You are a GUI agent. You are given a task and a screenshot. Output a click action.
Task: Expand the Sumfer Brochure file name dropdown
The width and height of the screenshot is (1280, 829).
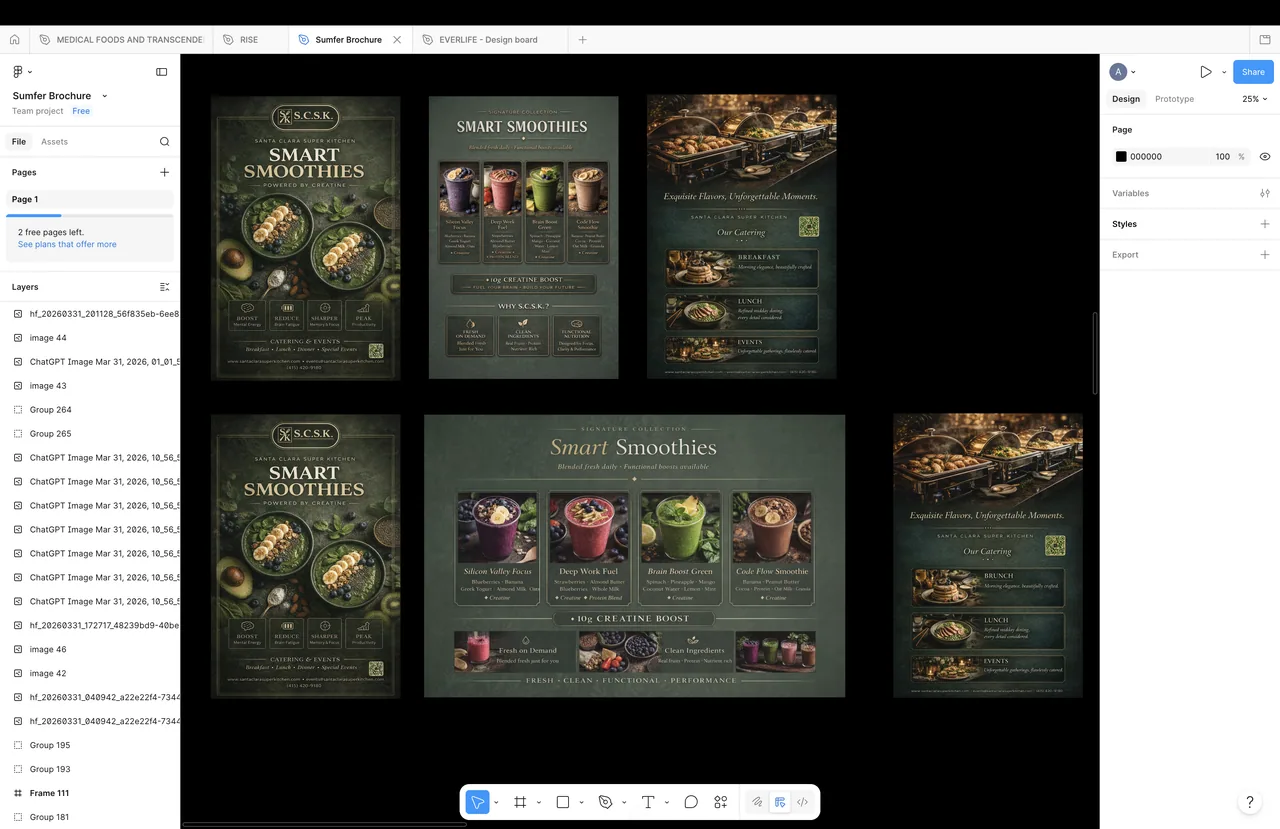coord(105,96)
